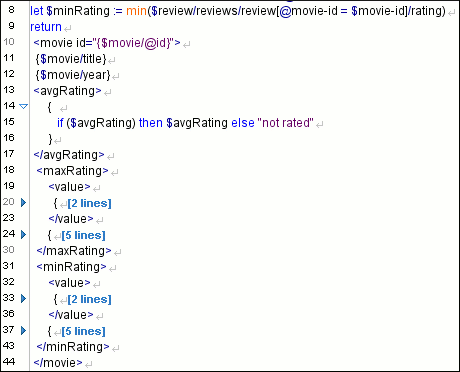Click the closing movie tag
460x372 pixels.
tap(58, 363)
